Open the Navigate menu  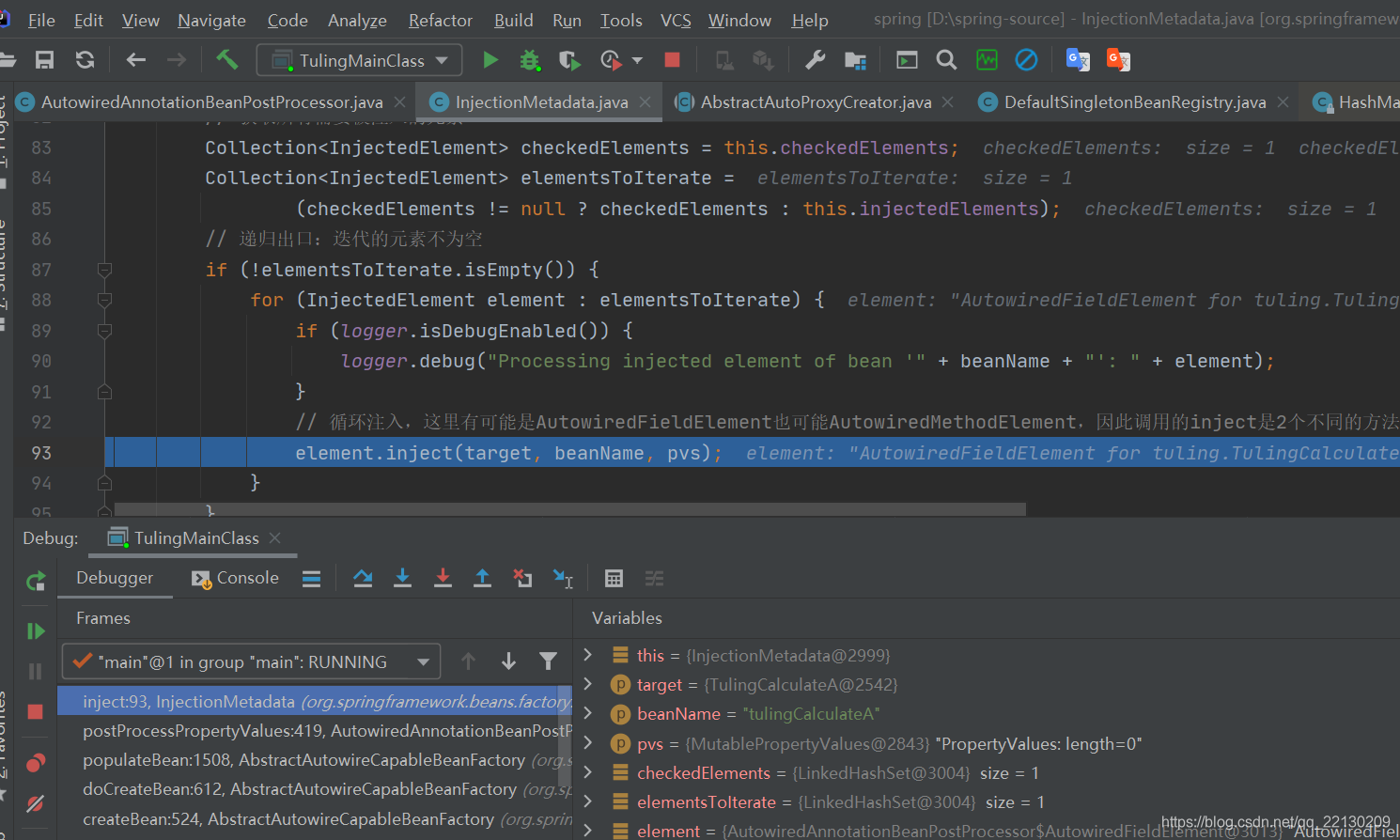click(211, 20)
